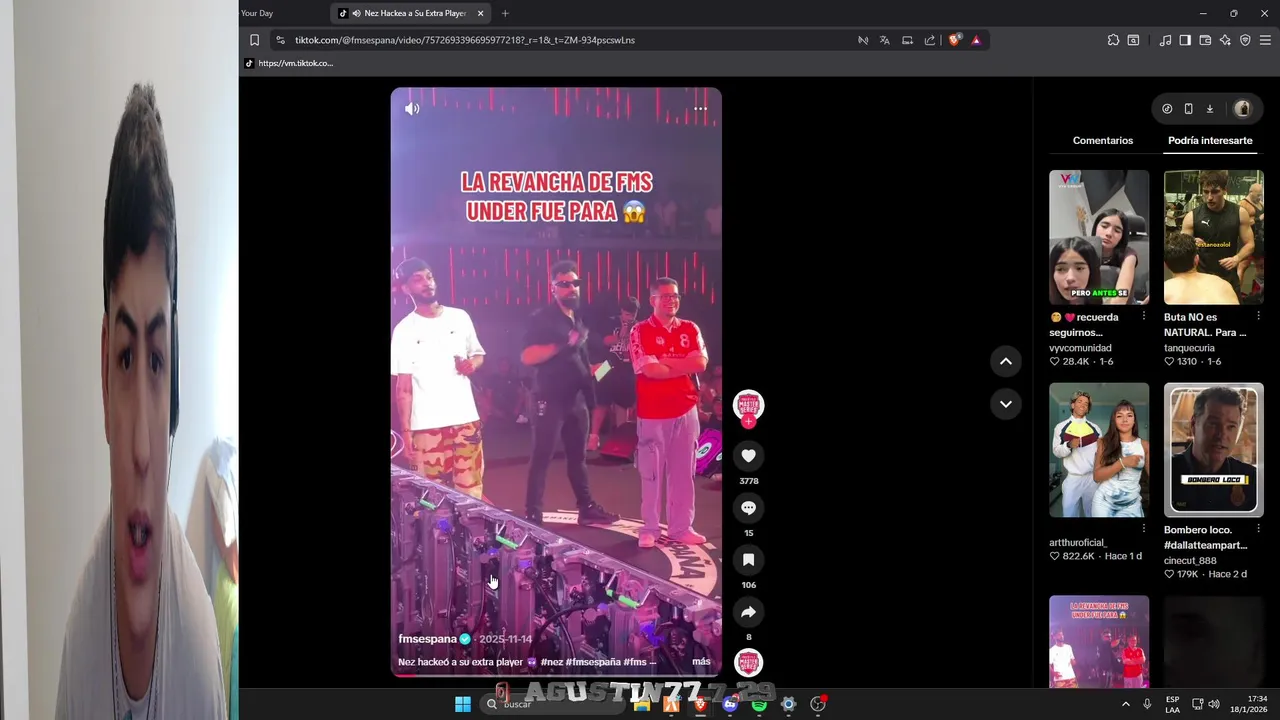Open the Windows Start menu
Screen dimensions: 1280x720
click(463, 704)
